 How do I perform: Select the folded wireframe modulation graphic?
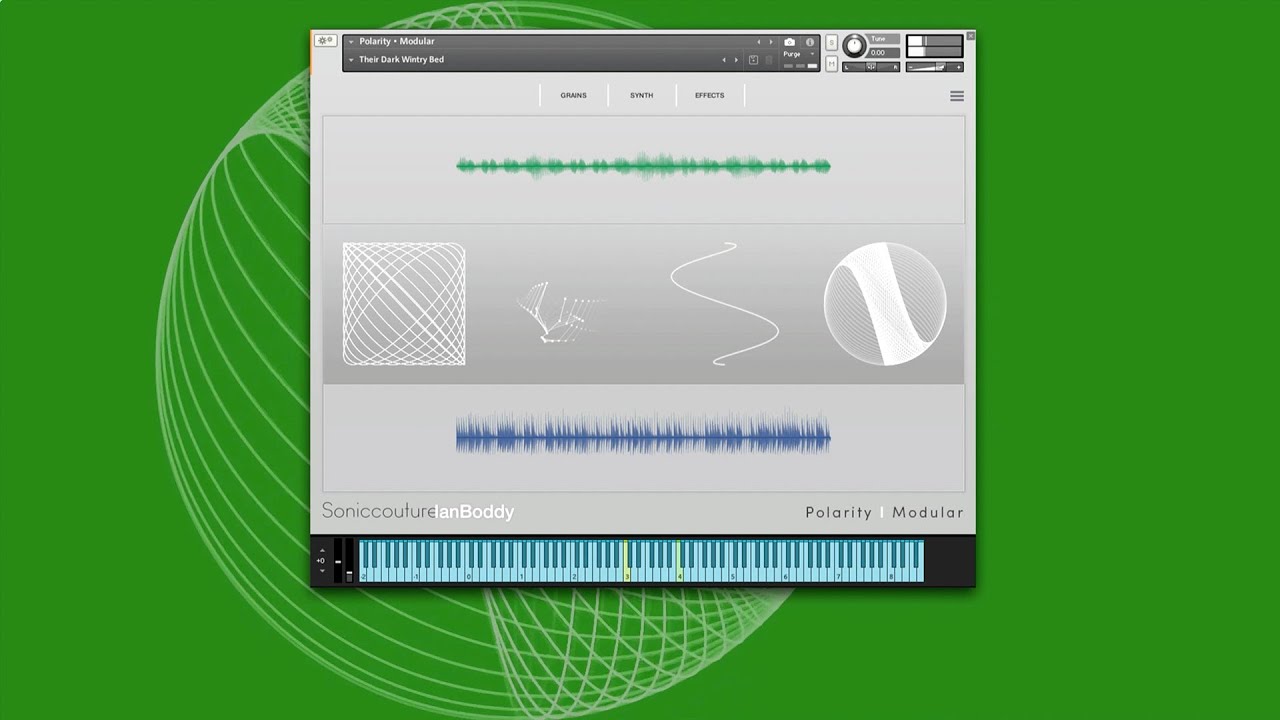[x=560, y=311]
